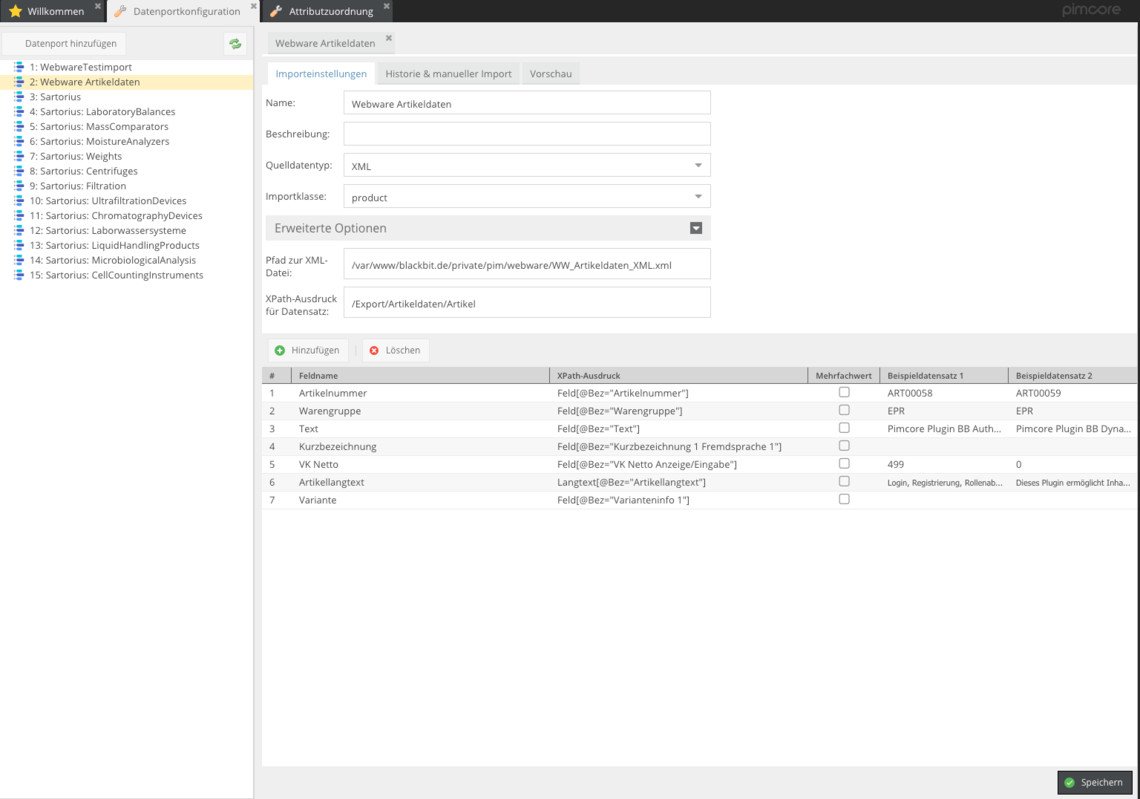Click the Pfad zur XML-Datei field
The width and height of the screenshot is (1140, 799).
coord(526,265)
